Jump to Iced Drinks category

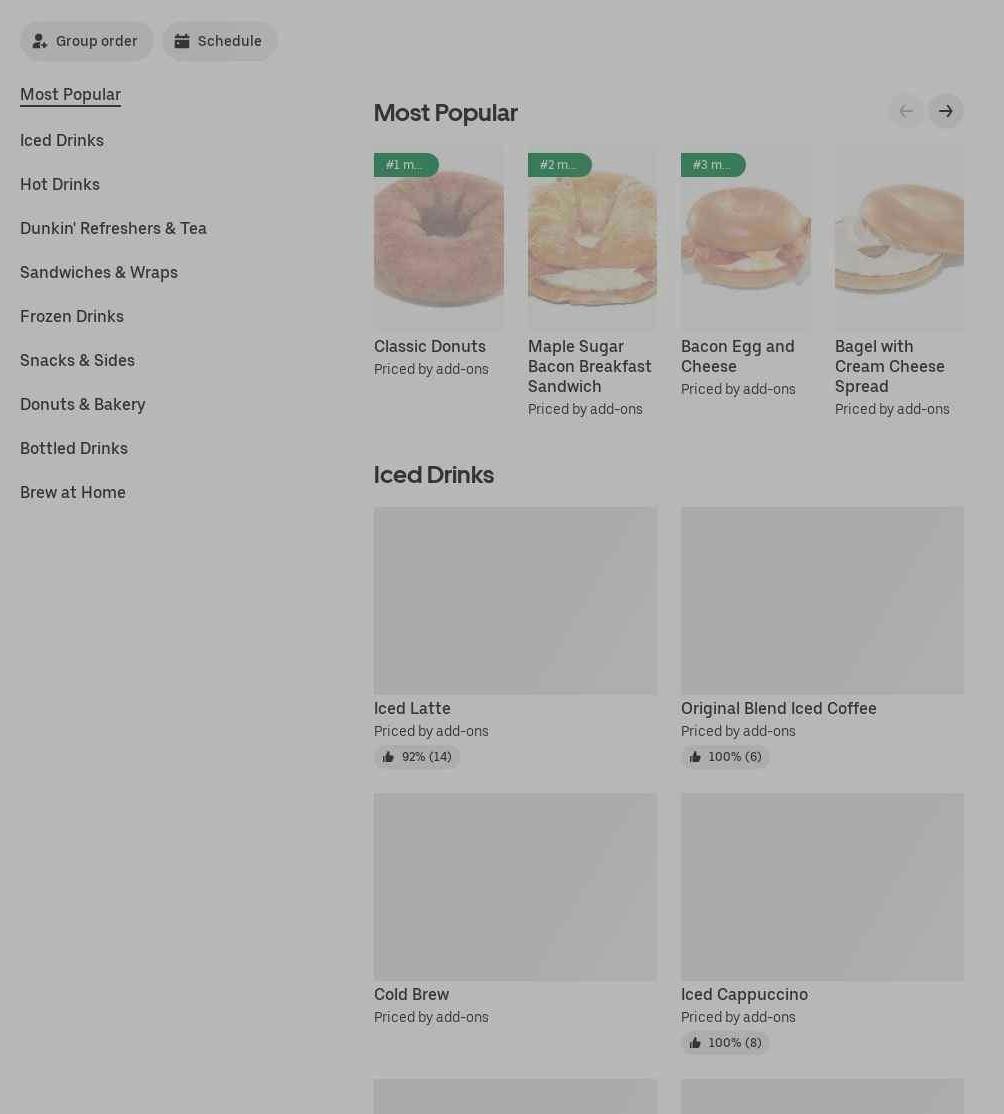coord(62,141)
